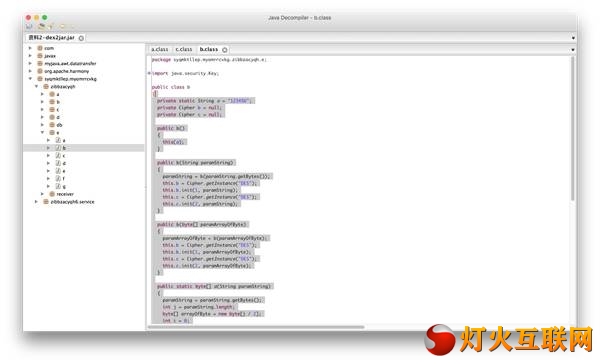The height and width of the screenshot is (364, 600).
Task: Expand the import section fold marker
Action: (x=149, y=73)
